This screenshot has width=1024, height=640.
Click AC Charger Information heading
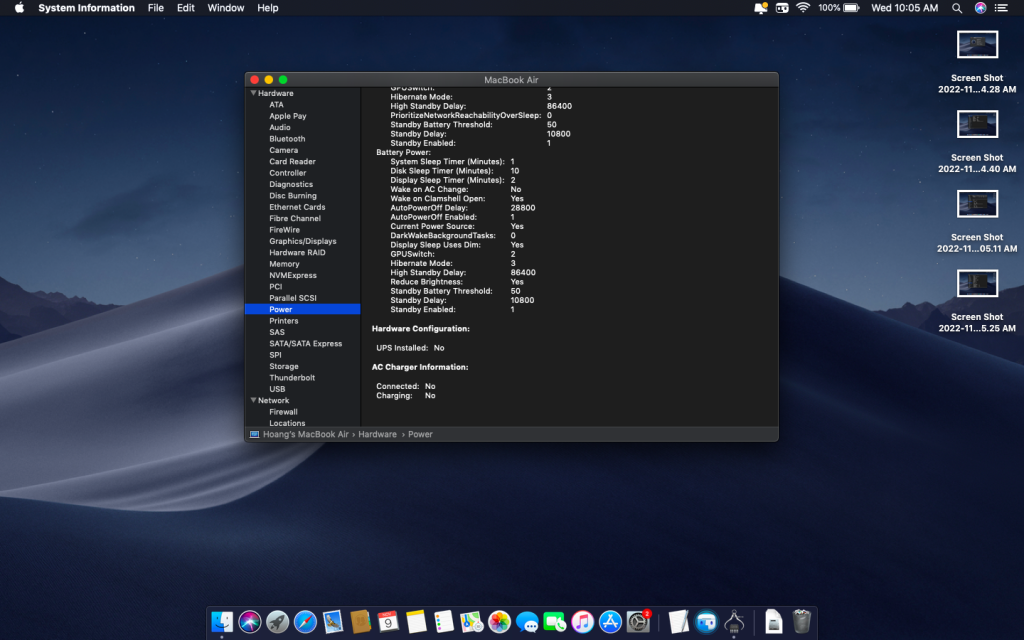coord(420,367)
